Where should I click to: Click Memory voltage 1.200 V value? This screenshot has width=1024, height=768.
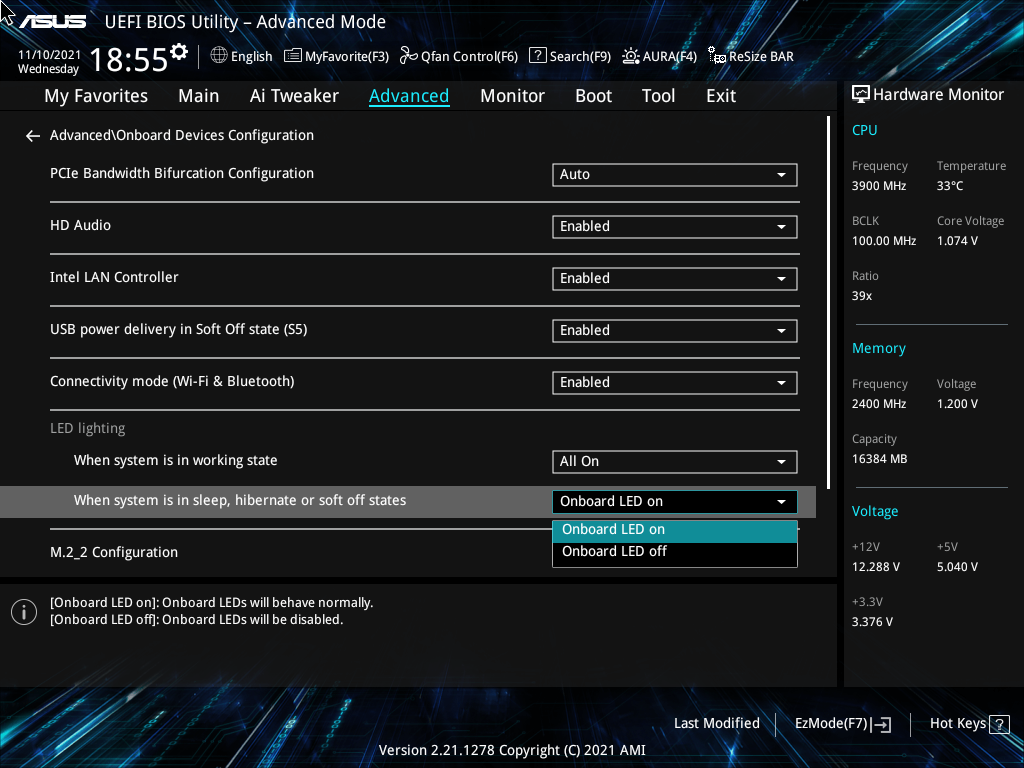957,404
